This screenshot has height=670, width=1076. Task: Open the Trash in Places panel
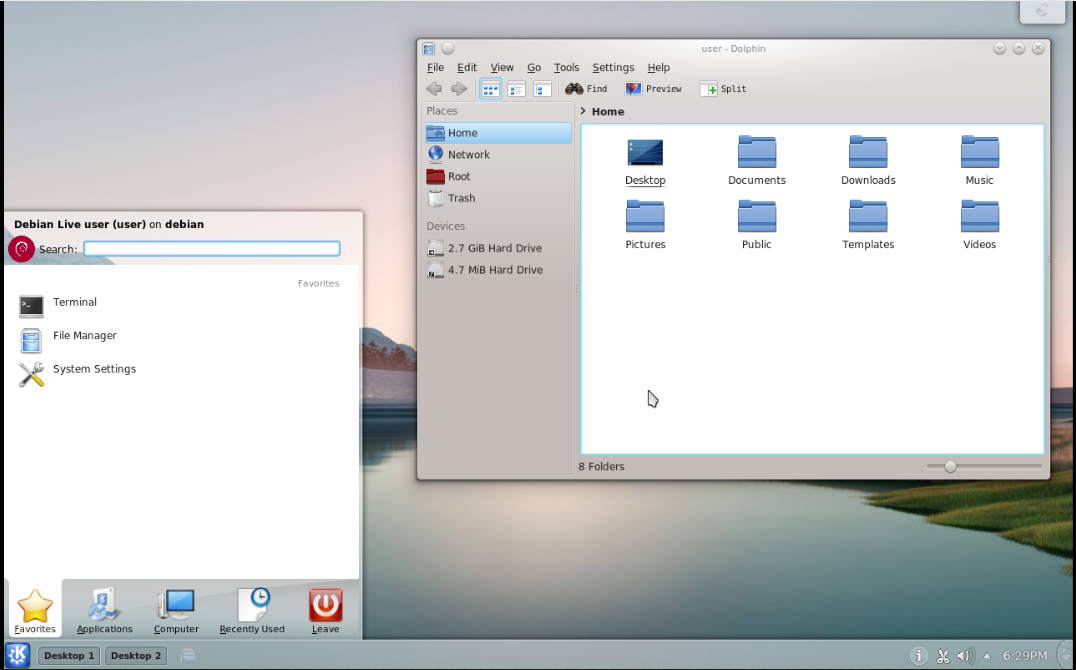tap(461, 198)
